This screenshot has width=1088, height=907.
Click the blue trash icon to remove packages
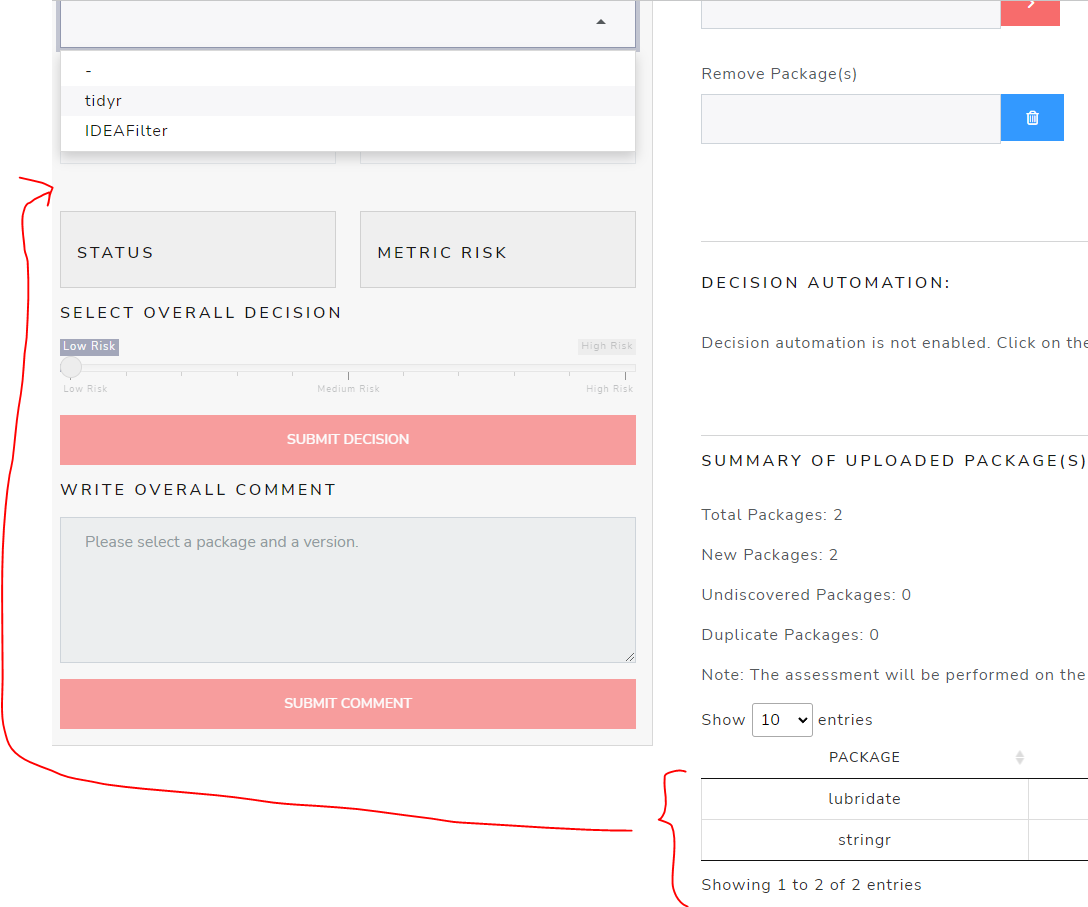pyautogui.click(x=1032, y=117)
